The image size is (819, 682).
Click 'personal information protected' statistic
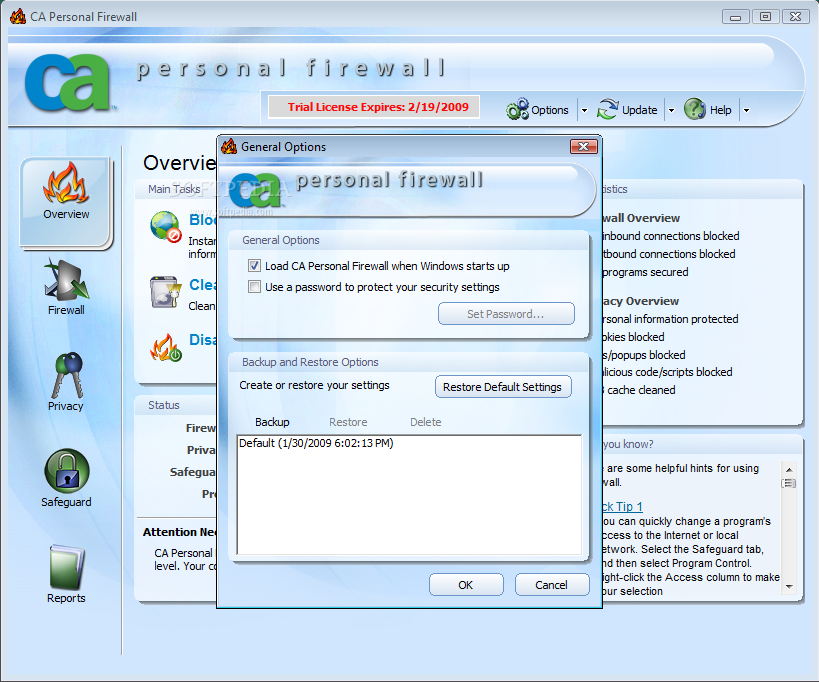pyautogui.click(x=670, y=319)
